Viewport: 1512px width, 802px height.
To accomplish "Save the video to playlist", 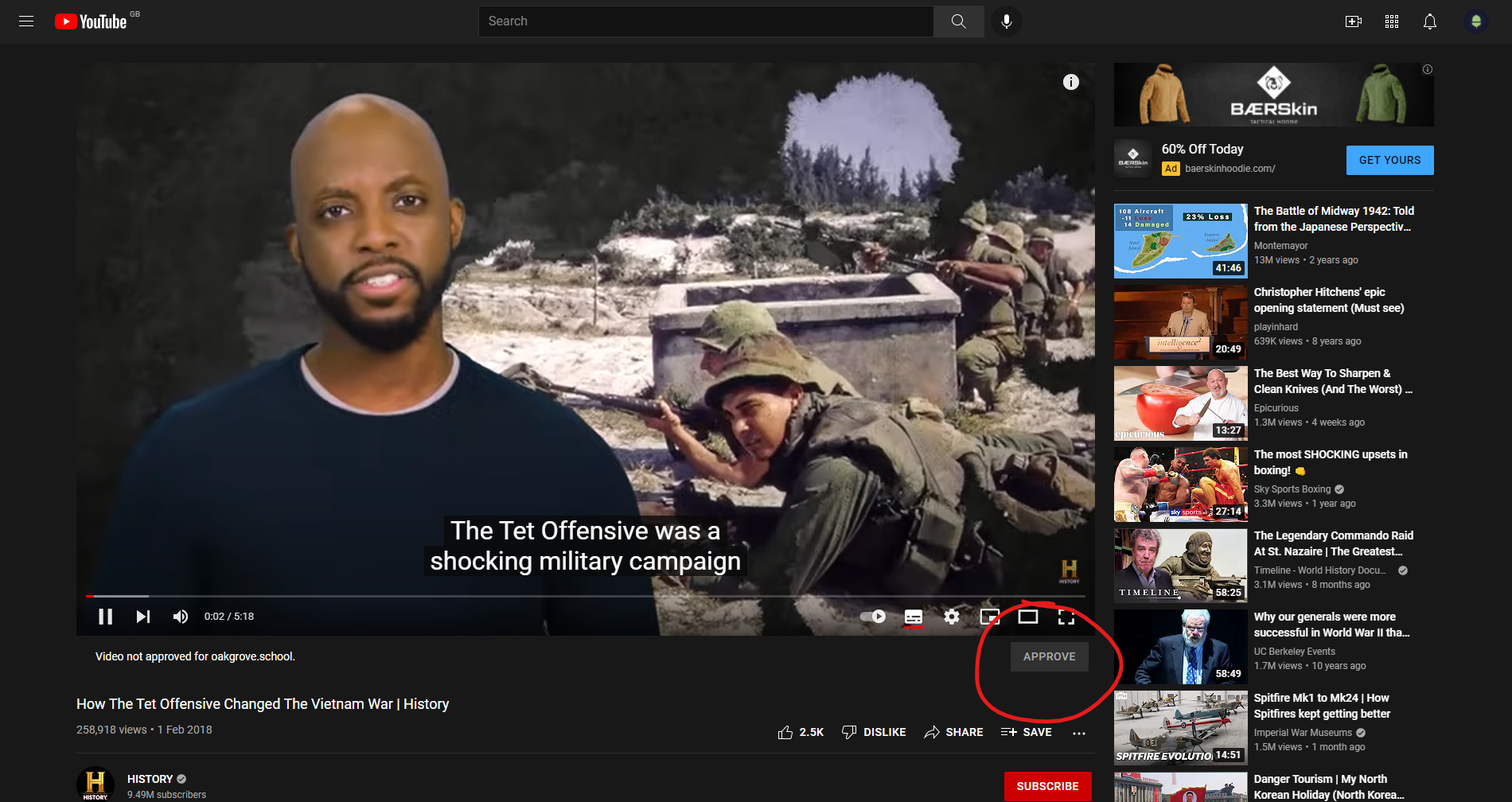I will coord(1027,732).
